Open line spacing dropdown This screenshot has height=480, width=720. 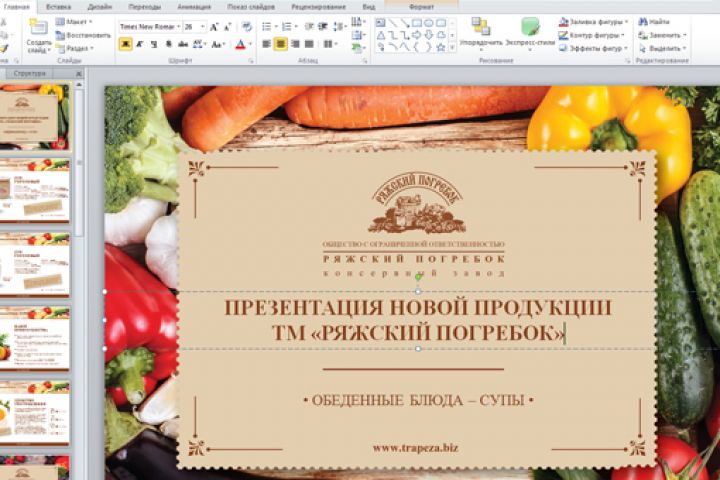[339, 27]
